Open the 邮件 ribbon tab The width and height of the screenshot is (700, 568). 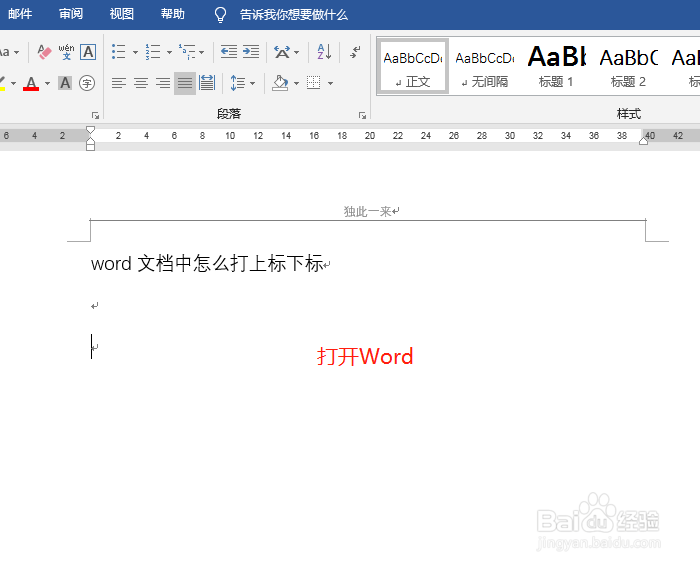click(x=20, y=14)
